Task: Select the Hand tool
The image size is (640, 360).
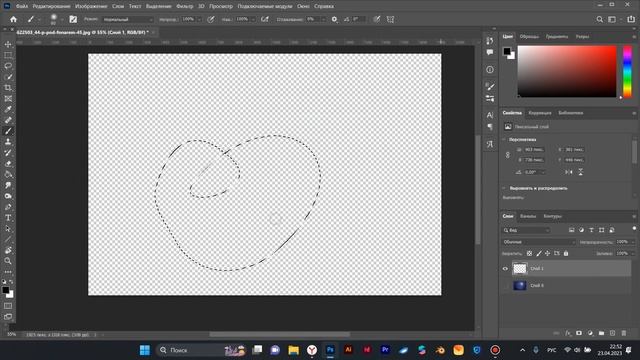Action: (x=8, y=250)
